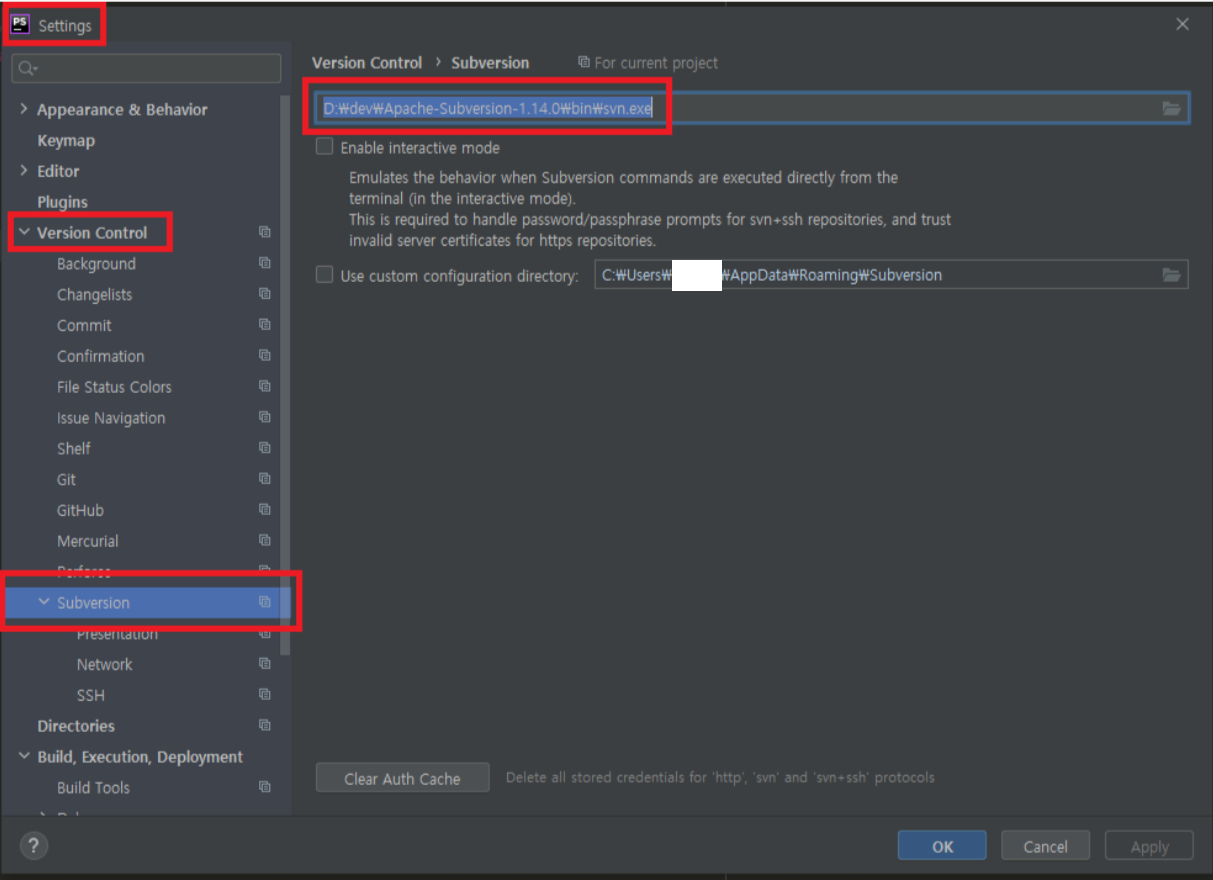
Task: Select Mercurial settings
Action: click(87, 541)
